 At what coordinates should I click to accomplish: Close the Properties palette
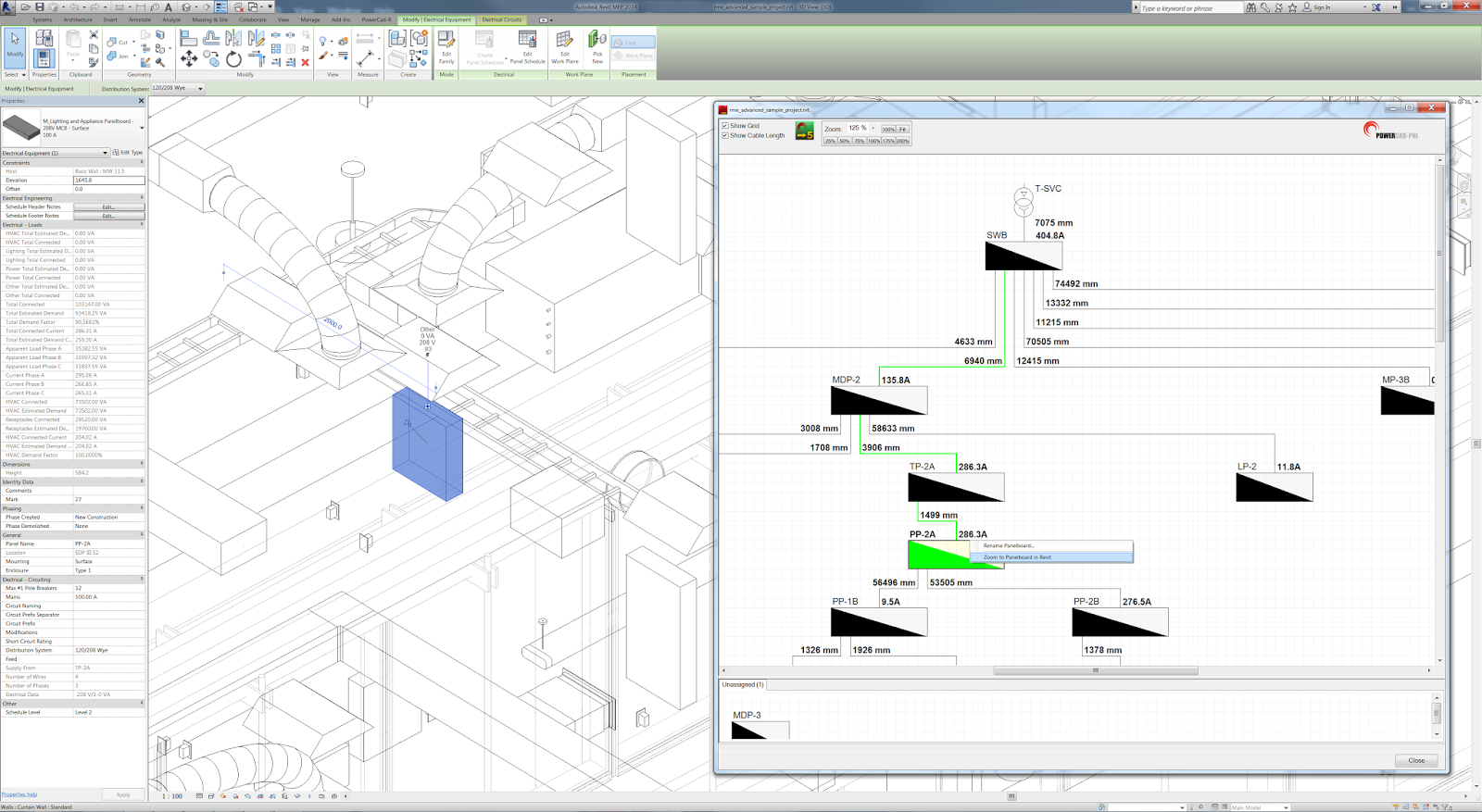[141, 101]
